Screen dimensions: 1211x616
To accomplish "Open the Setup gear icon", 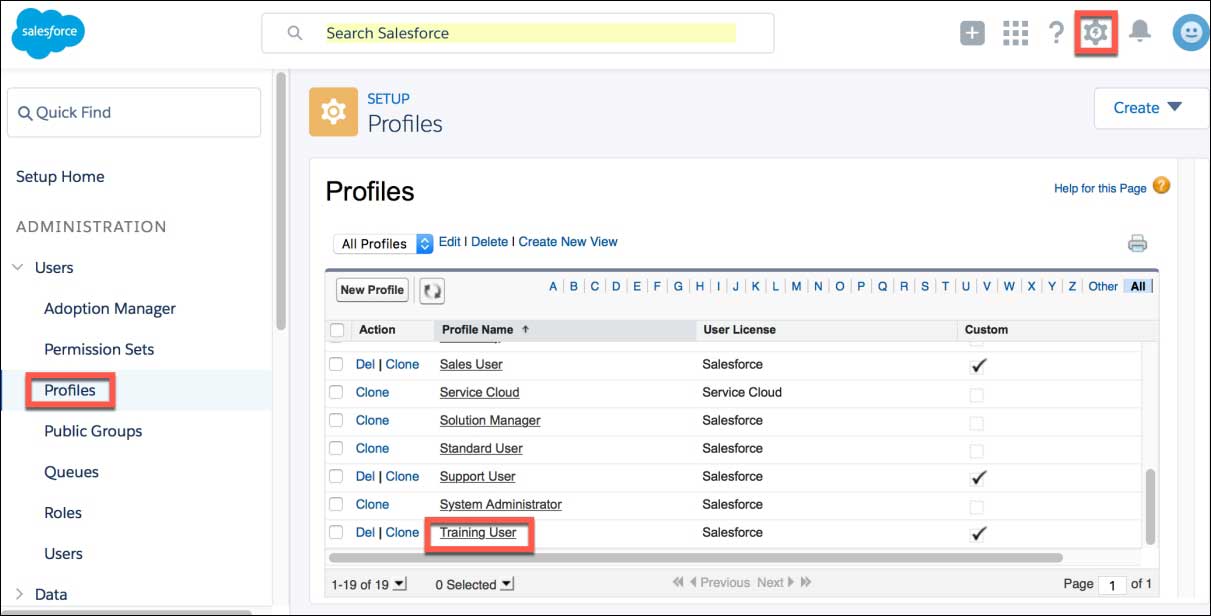I will tap(1096, 33).
